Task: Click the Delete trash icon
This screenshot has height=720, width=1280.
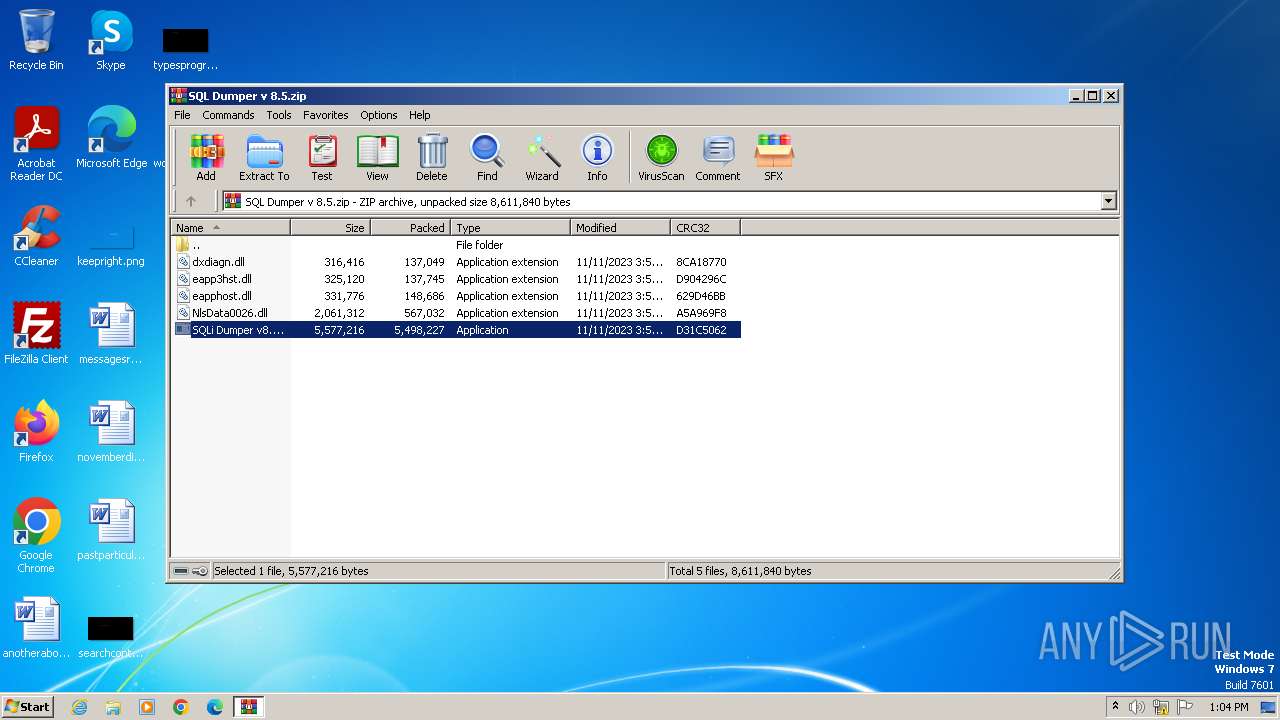Action: pyautogui.click(x=432, y=158)
